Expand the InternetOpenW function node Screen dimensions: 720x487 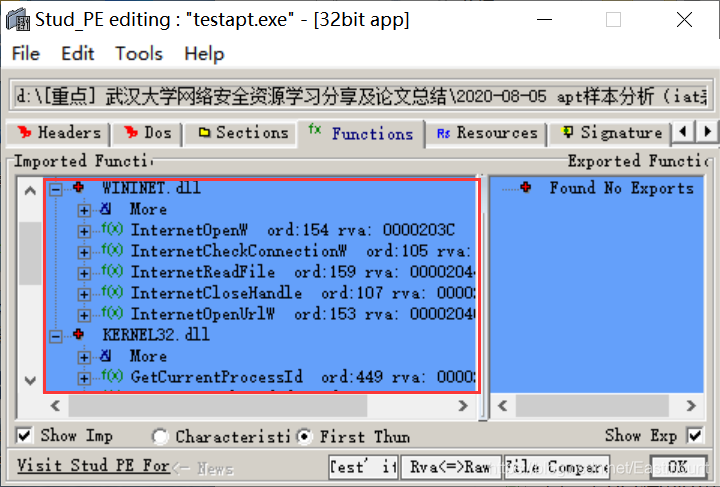[84, 231]
